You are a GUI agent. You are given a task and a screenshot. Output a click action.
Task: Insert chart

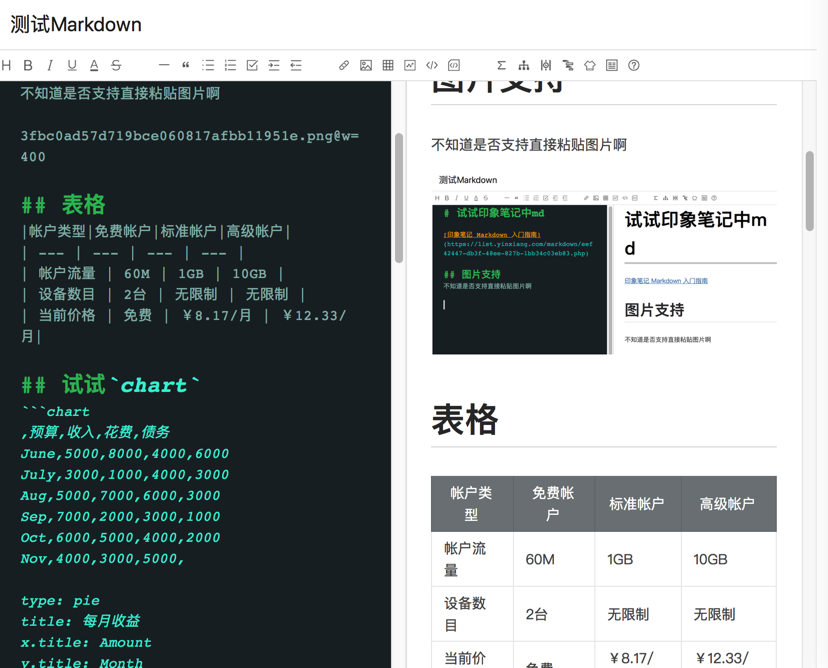[410, 65]
